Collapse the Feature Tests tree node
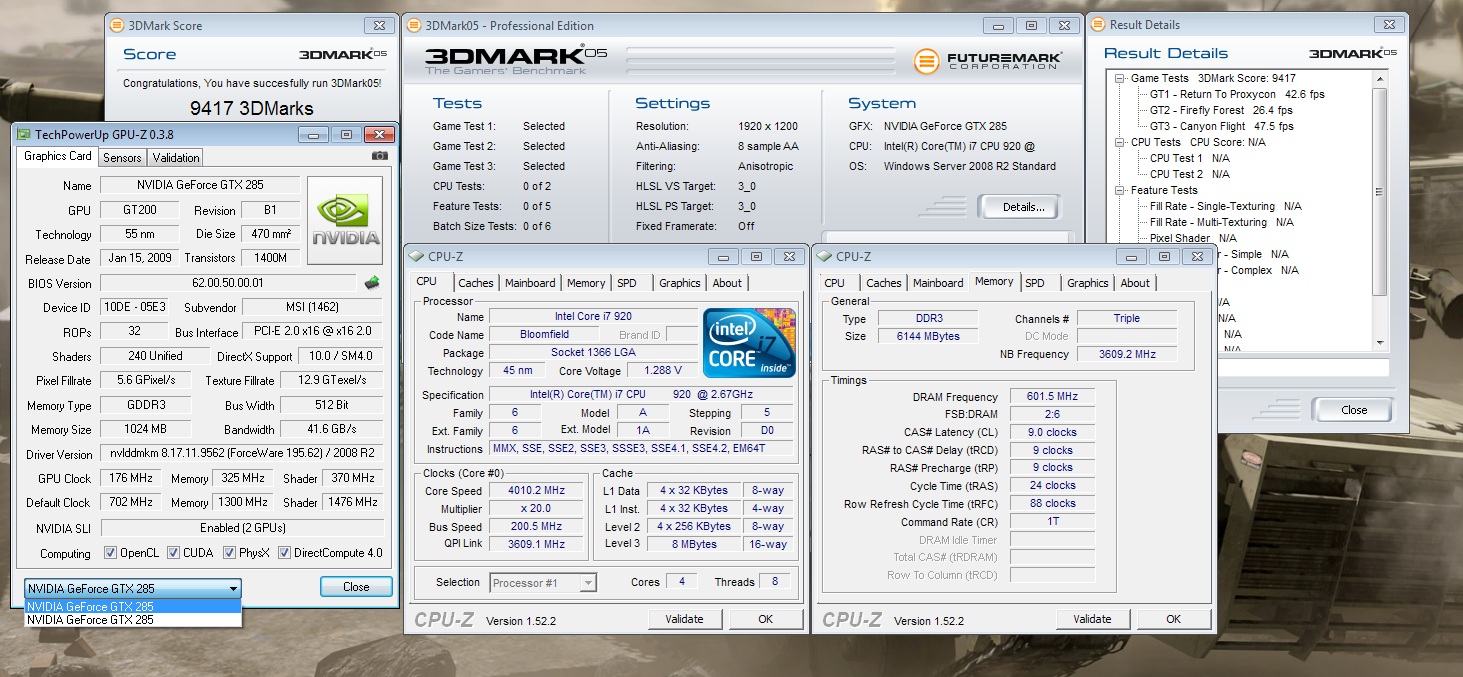The image size is (1463, 677). (1120, 190)
